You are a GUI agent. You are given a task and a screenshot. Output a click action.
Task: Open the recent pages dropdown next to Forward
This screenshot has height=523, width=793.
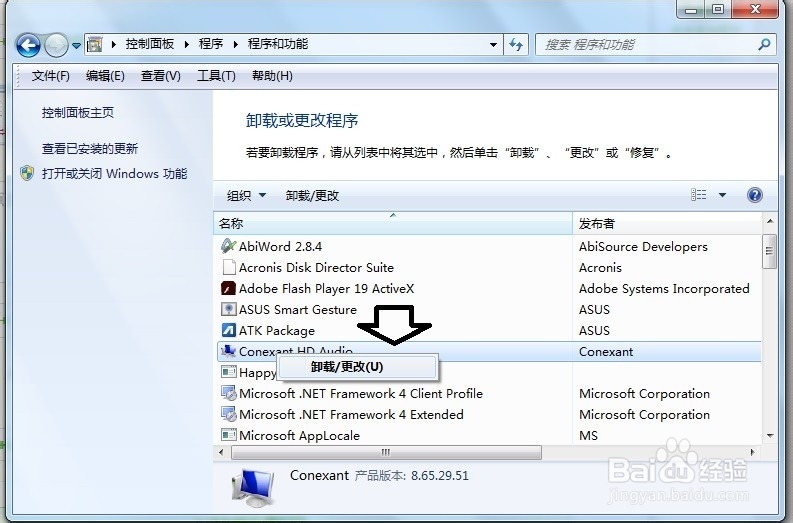76,46
